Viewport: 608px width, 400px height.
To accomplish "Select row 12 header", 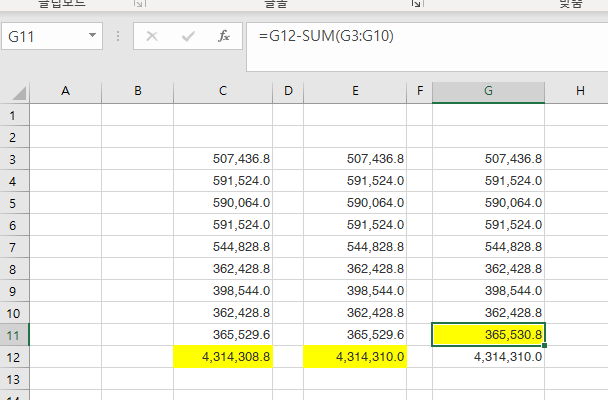I will [x=14, y=356].
